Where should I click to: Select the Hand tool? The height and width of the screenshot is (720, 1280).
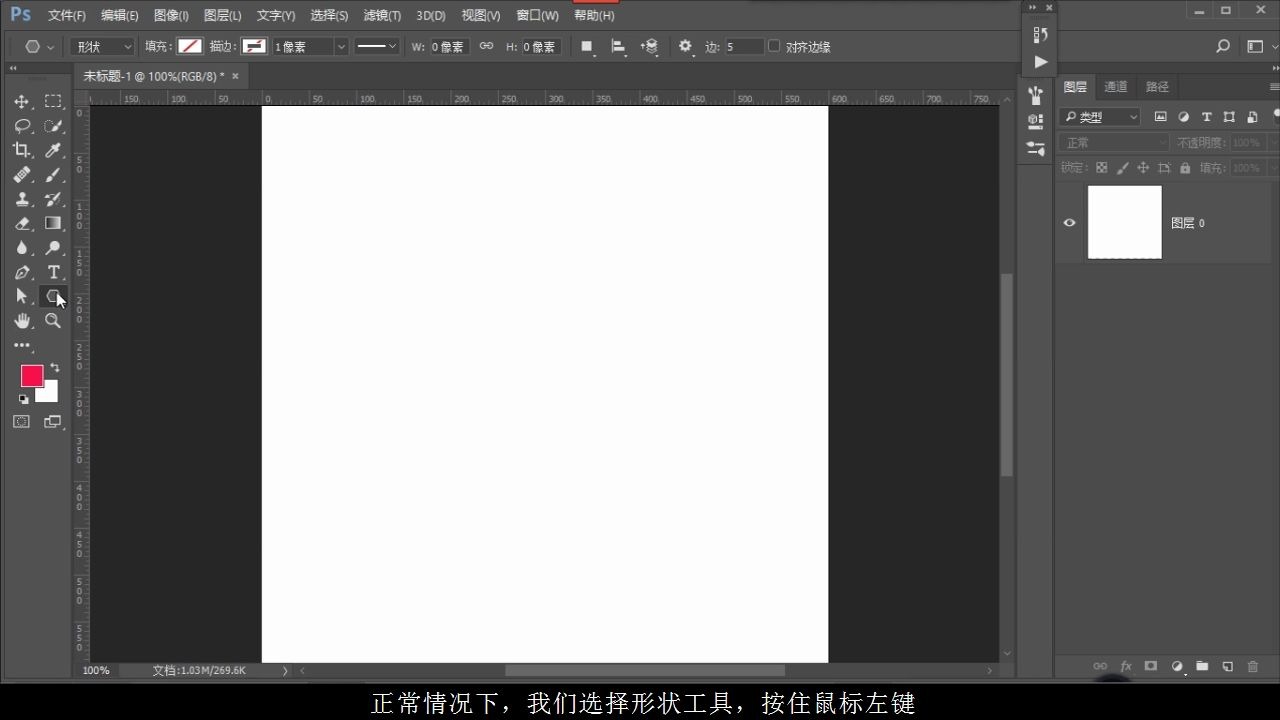pos(21,321)
